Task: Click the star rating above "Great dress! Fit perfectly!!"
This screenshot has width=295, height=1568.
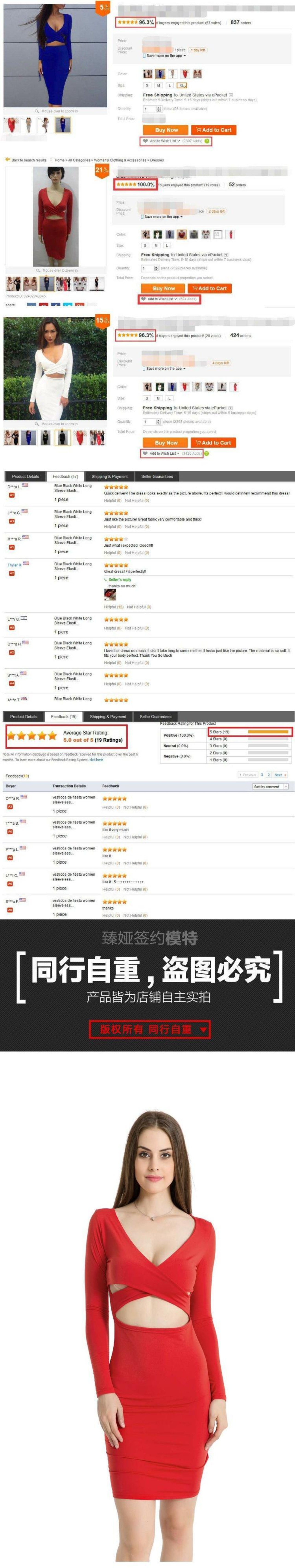Action: tap(116, 565)
